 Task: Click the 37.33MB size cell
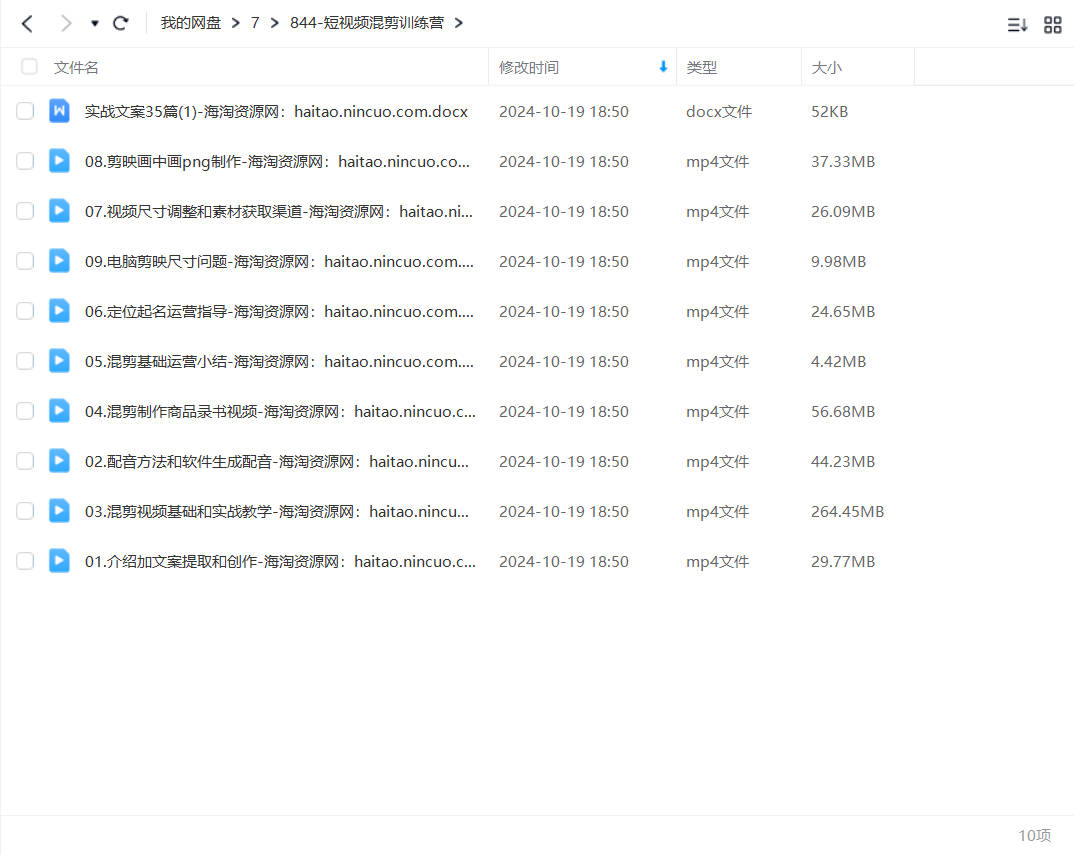point(843,162)
